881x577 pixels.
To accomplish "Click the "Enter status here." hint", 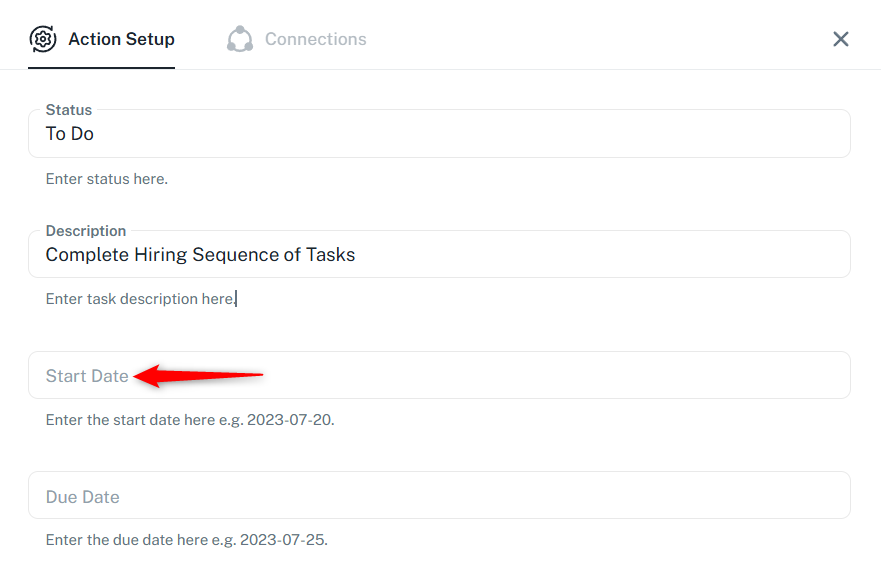I will click(x=107, y=180).
